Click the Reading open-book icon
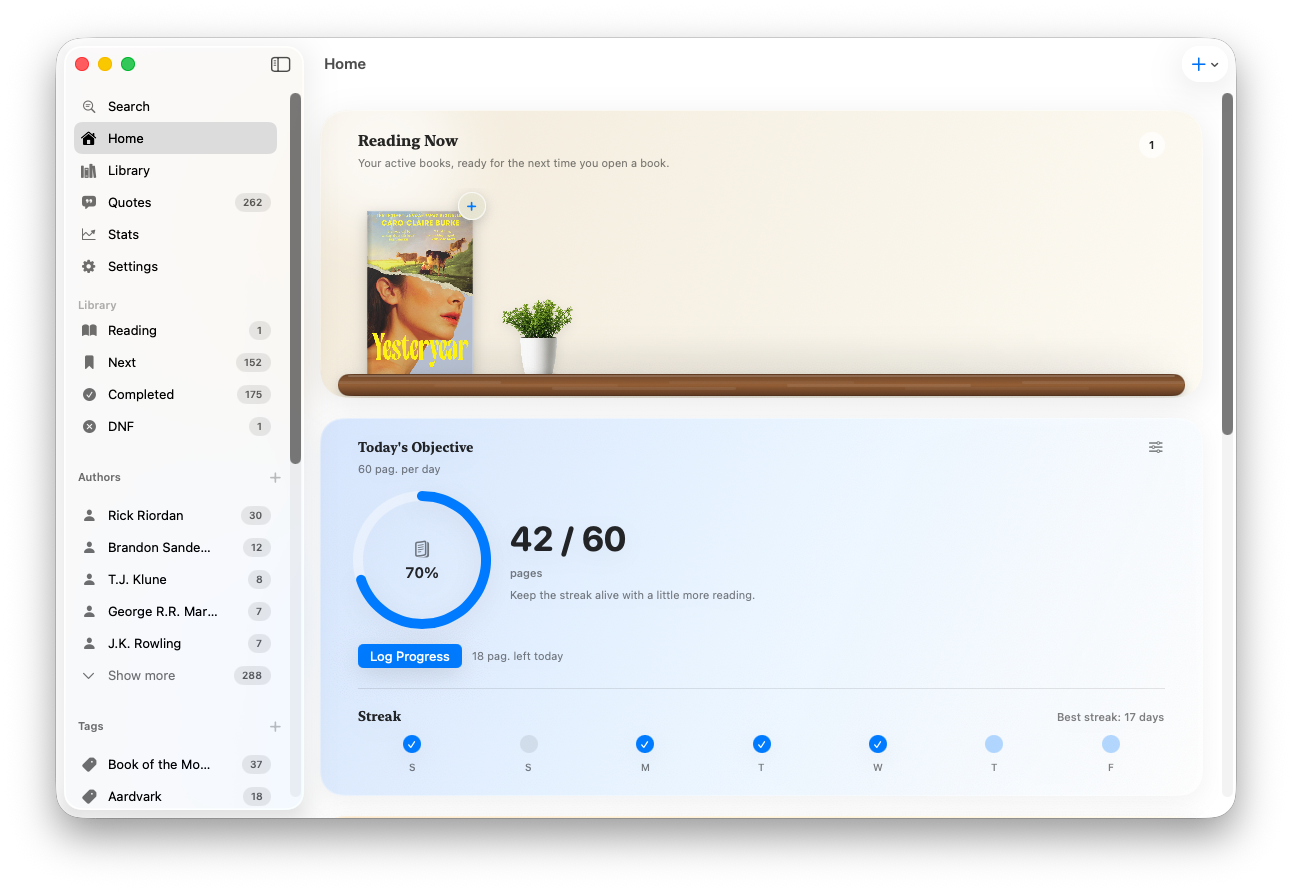This screenshot has height=892, width=1292. tap(89, 330)
